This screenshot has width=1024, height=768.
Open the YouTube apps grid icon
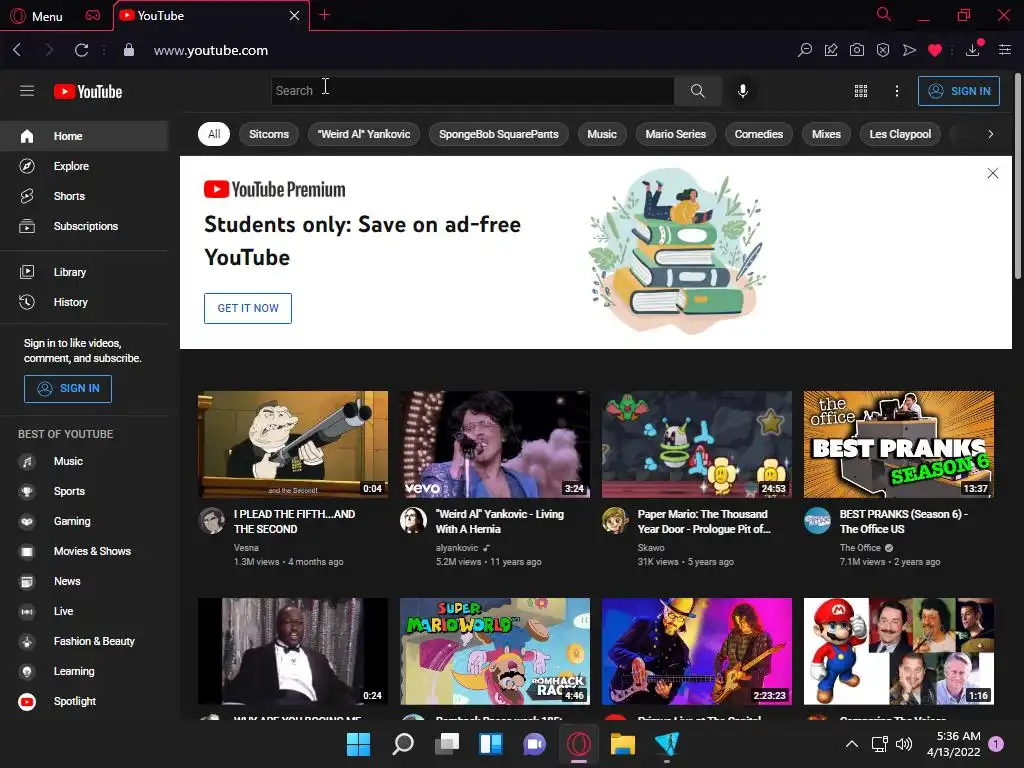tap(861, 91)
